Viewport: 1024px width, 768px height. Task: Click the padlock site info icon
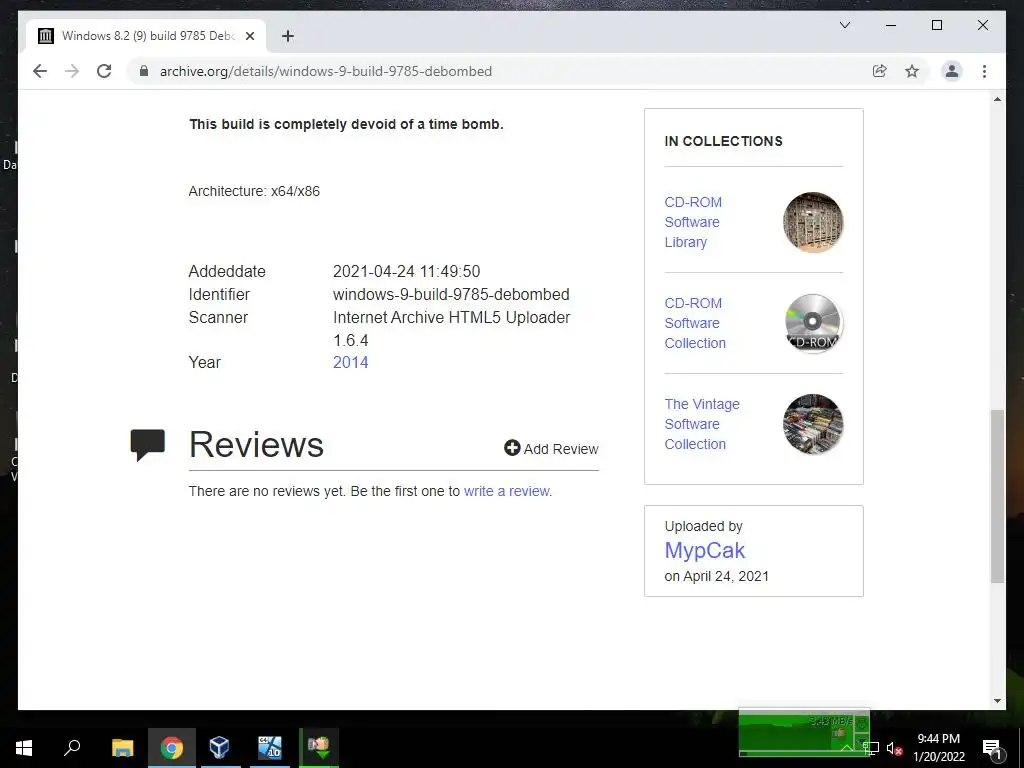[x=144, y=71]
